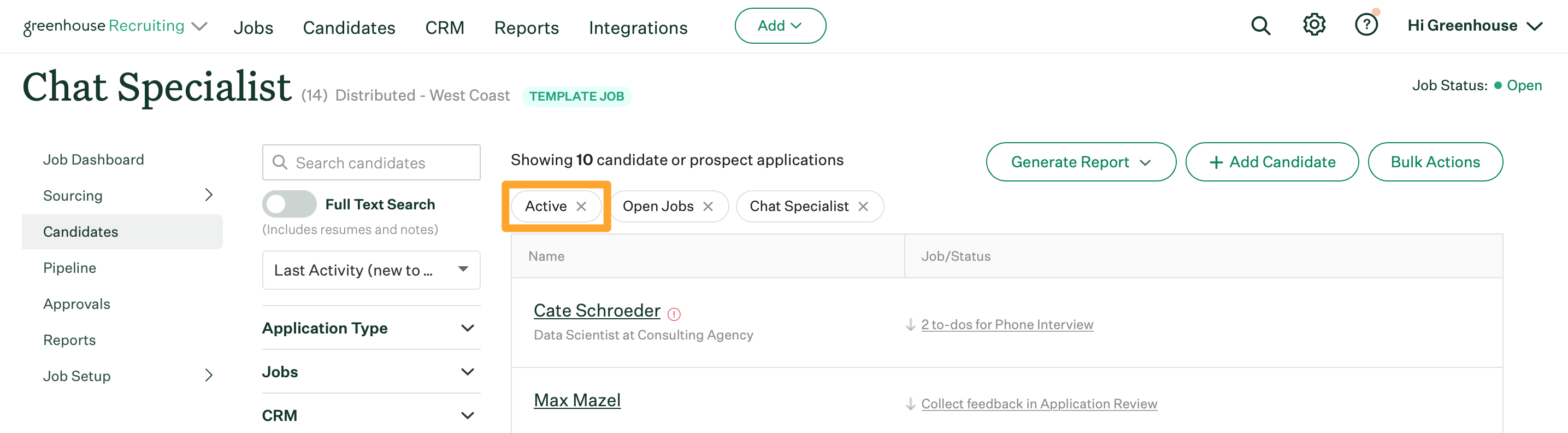Expand the Jobs filter section

pyautogui.click(x=372, y=372)
